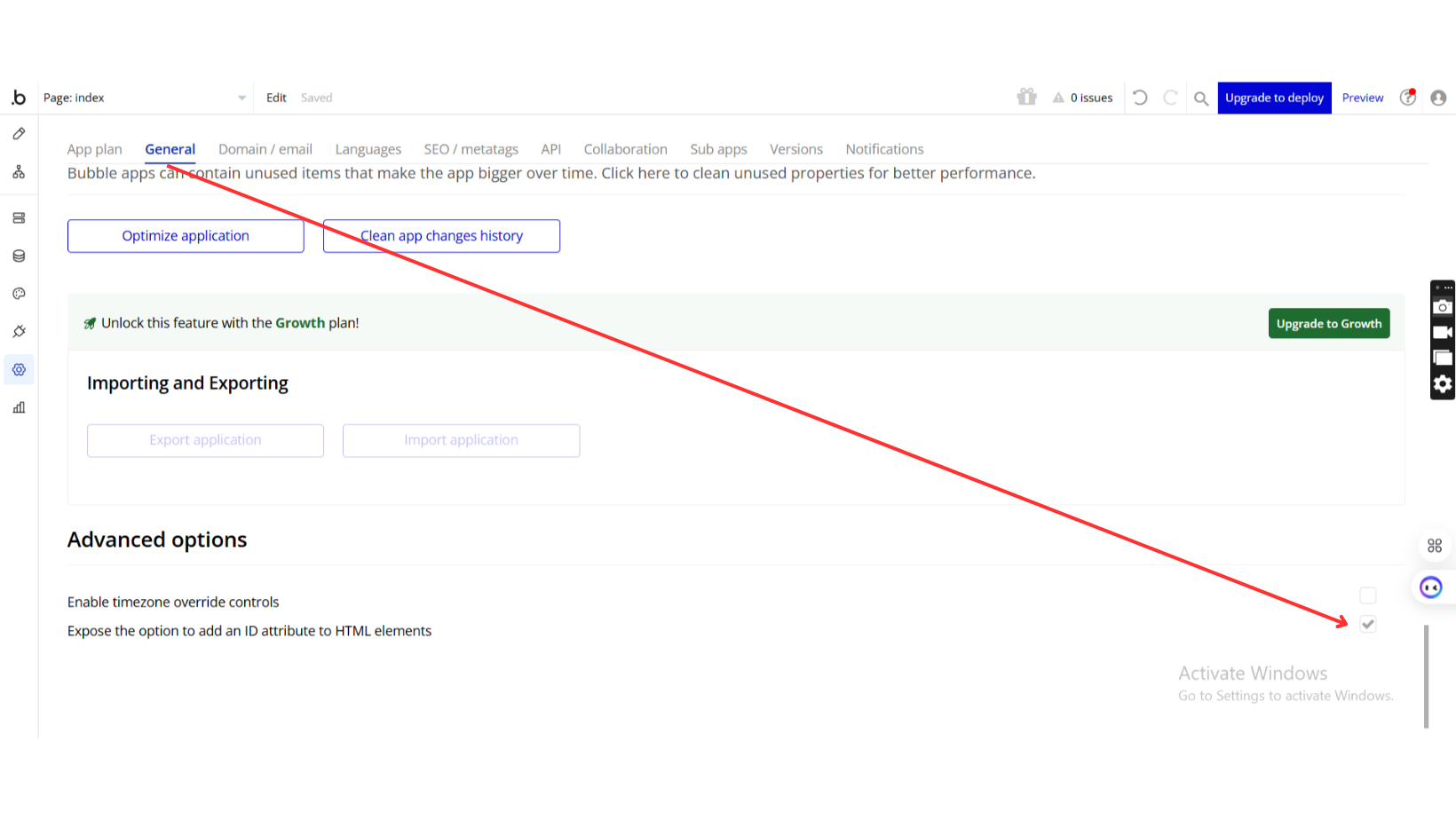
Task: Click Importing and Exporting heading
Action: [187, 383]
